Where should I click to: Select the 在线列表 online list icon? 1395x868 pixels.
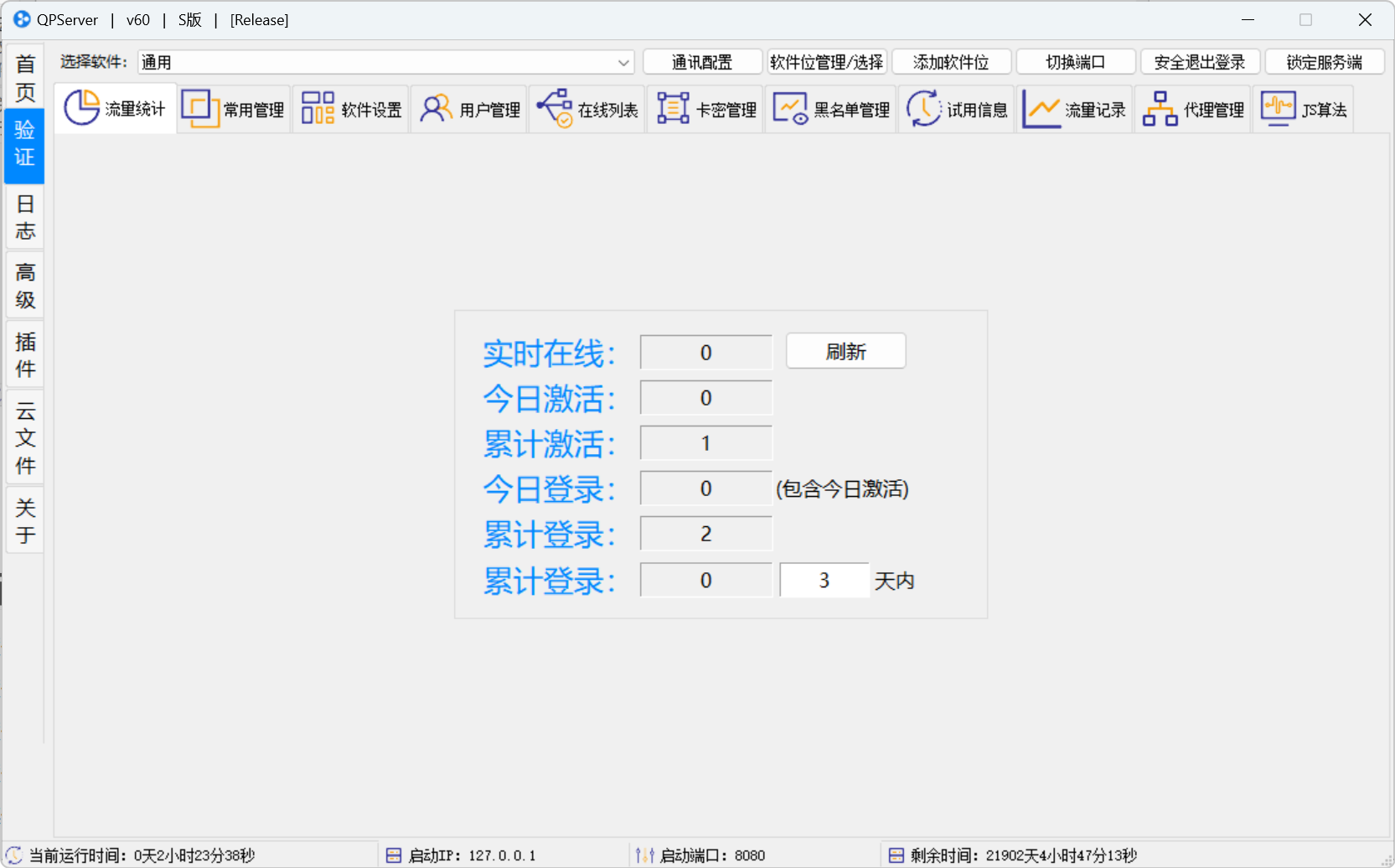tap(553, 108)
